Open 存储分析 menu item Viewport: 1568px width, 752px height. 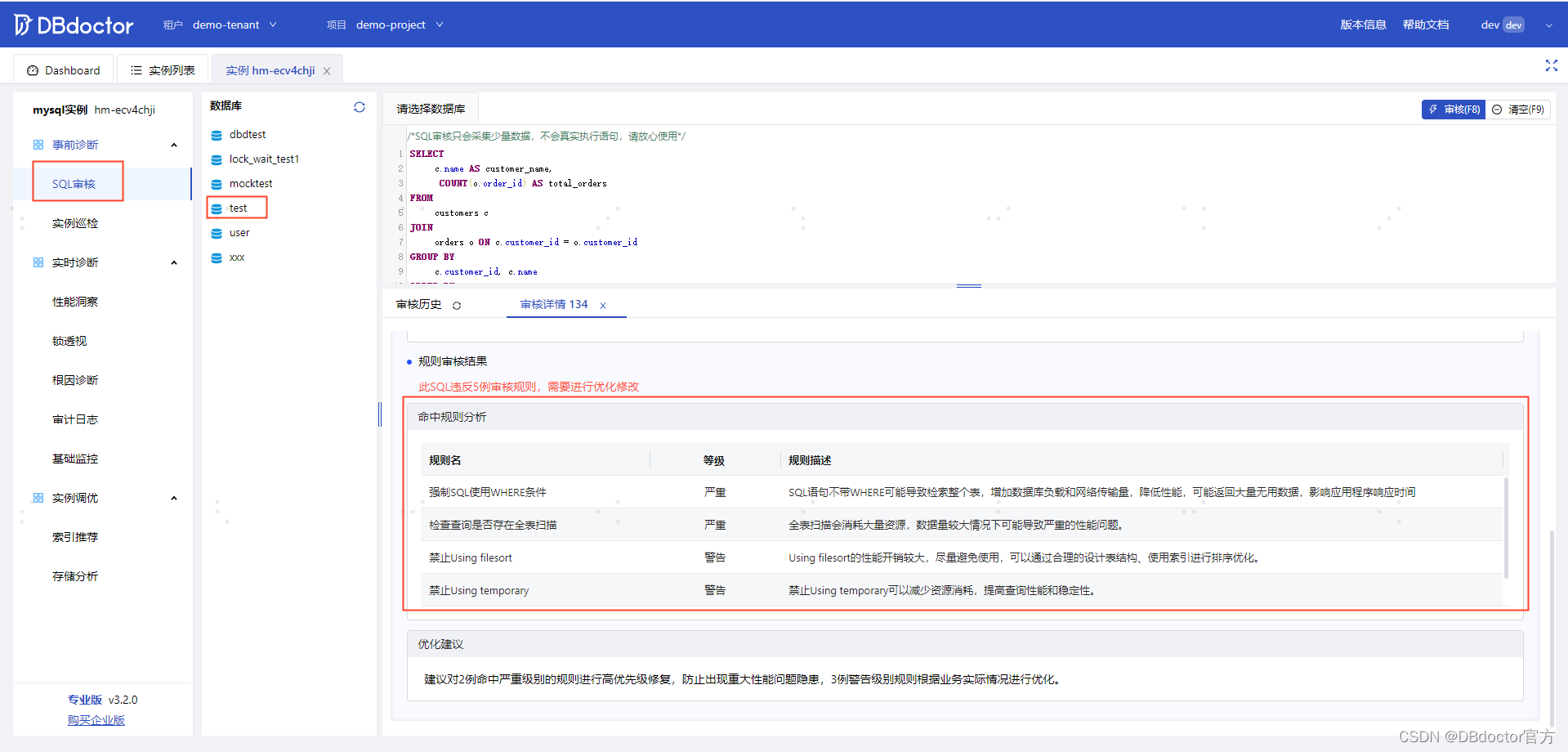75,576
